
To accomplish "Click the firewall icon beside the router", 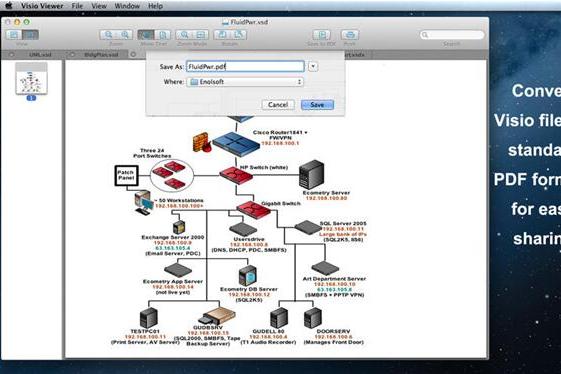I will (x=201, y=142).
